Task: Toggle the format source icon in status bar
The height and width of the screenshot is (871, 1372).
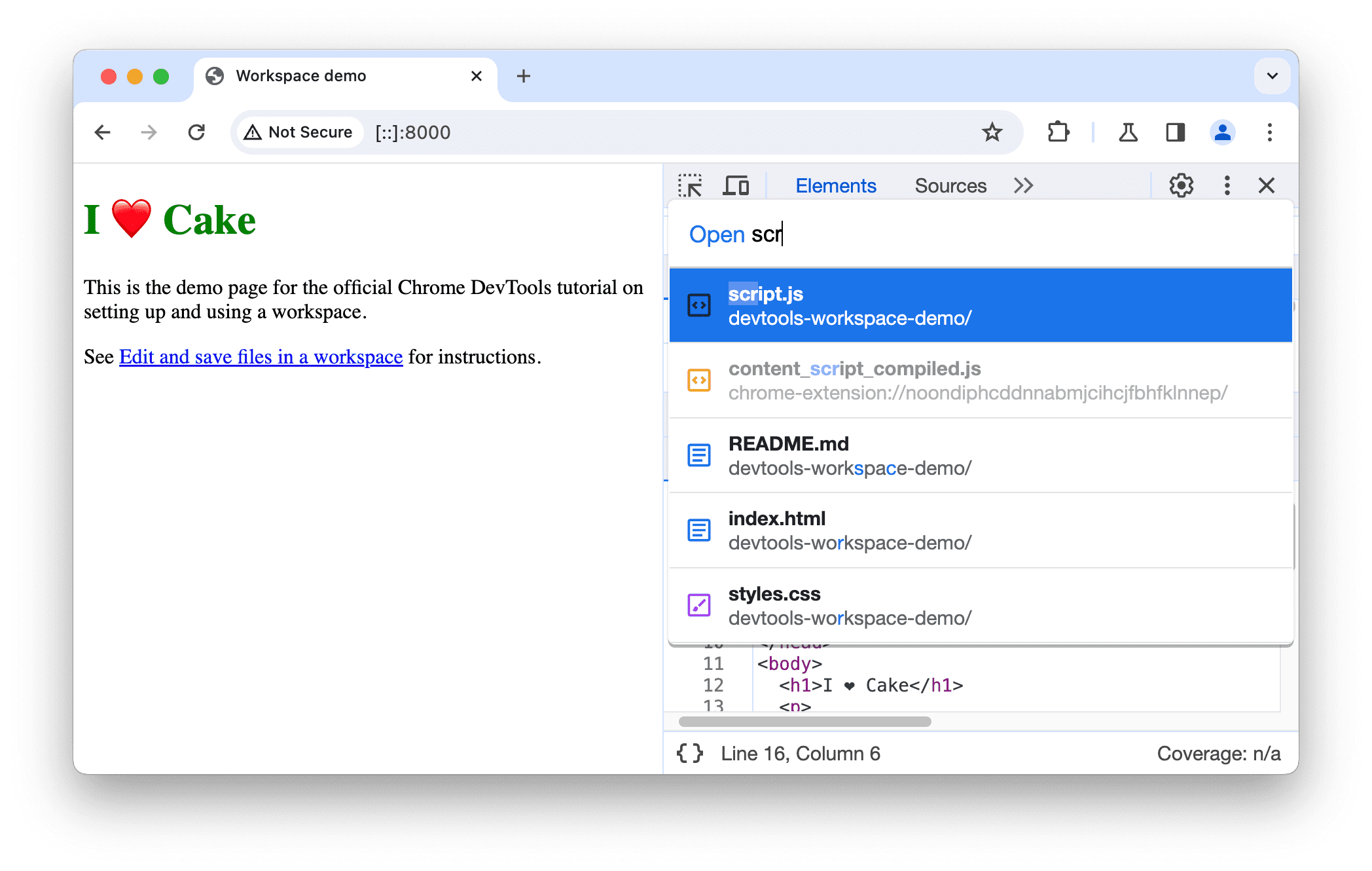Action: 692,753
